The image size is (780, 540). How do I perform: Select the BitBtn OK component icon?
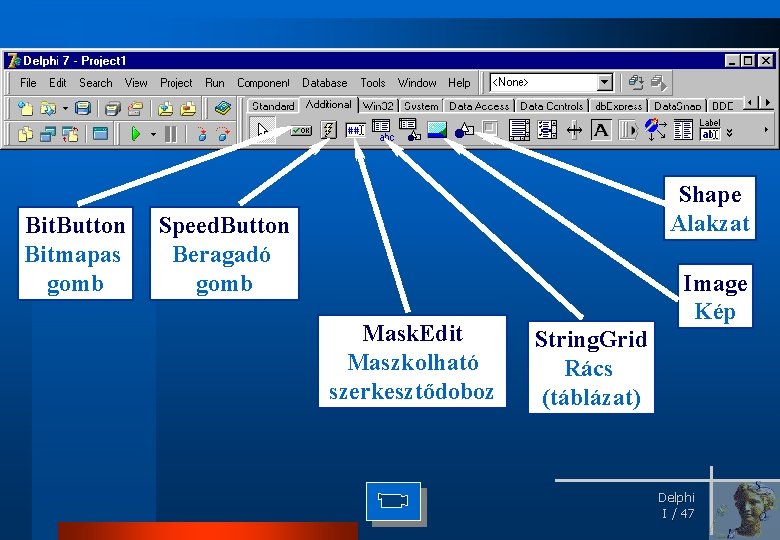coord(301,130)
